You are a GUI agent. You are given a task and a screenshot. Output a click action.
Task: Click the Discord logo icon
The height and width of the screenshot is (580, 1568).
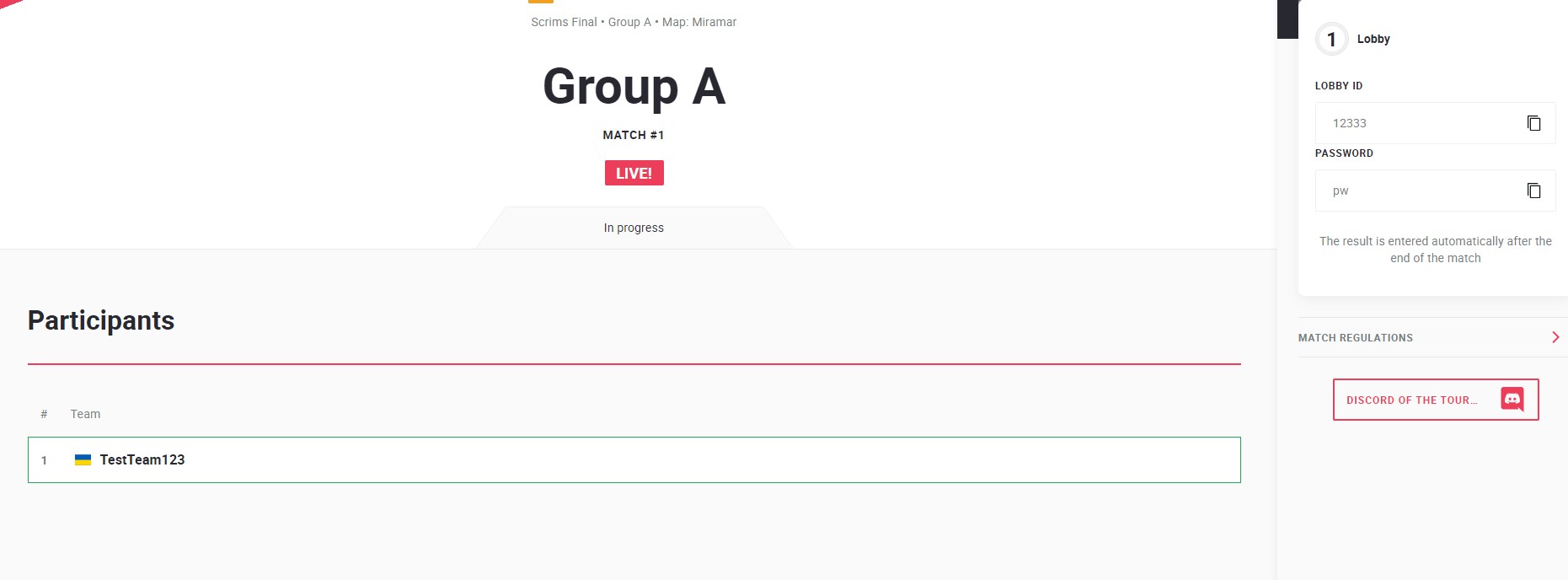(x=1512, y=400)
